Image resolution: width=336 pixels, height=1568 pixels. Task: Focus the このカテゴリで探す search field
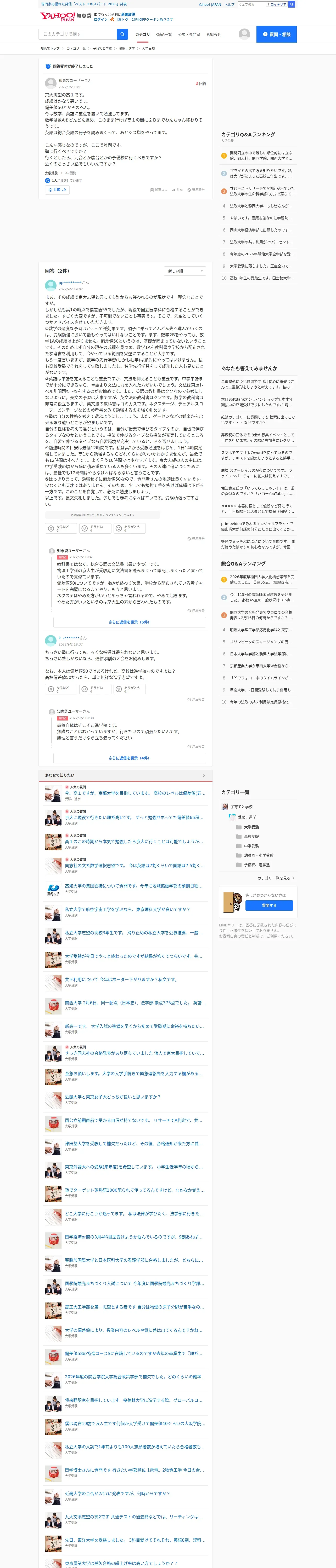tap(77, 34)
